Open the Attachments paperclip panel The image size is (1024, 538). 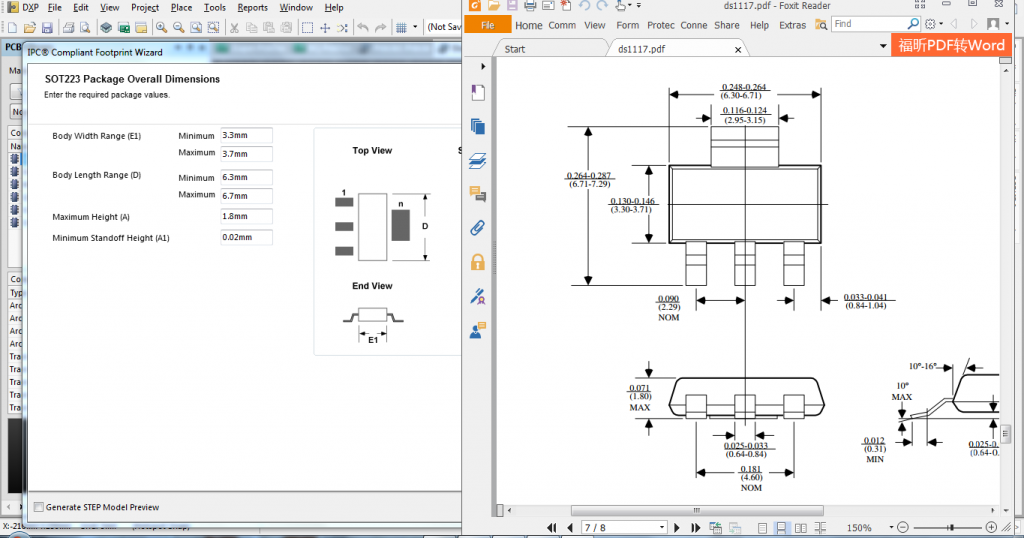(478, 228)
